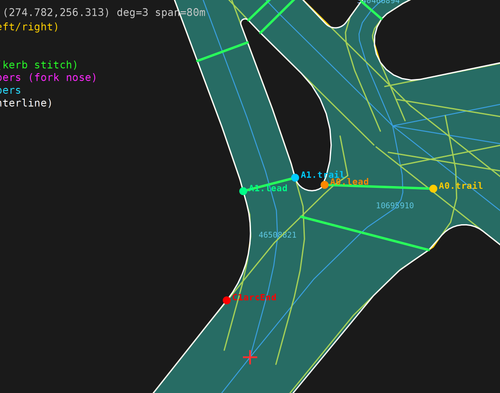Click the '(fork nose)' legend entry
500x393 pixels.
pos(62,77)
